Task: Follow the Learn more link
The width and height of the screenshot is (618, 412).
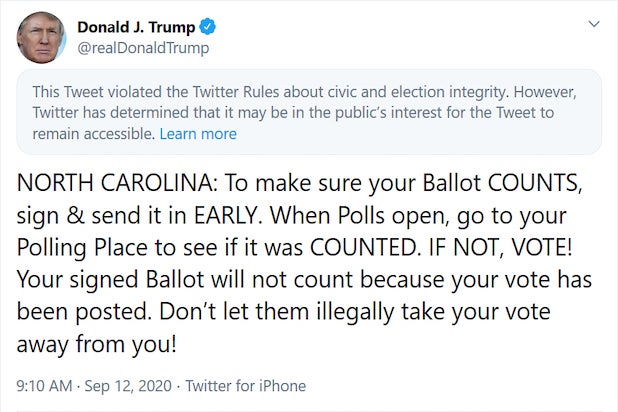Action: point(198,133)
